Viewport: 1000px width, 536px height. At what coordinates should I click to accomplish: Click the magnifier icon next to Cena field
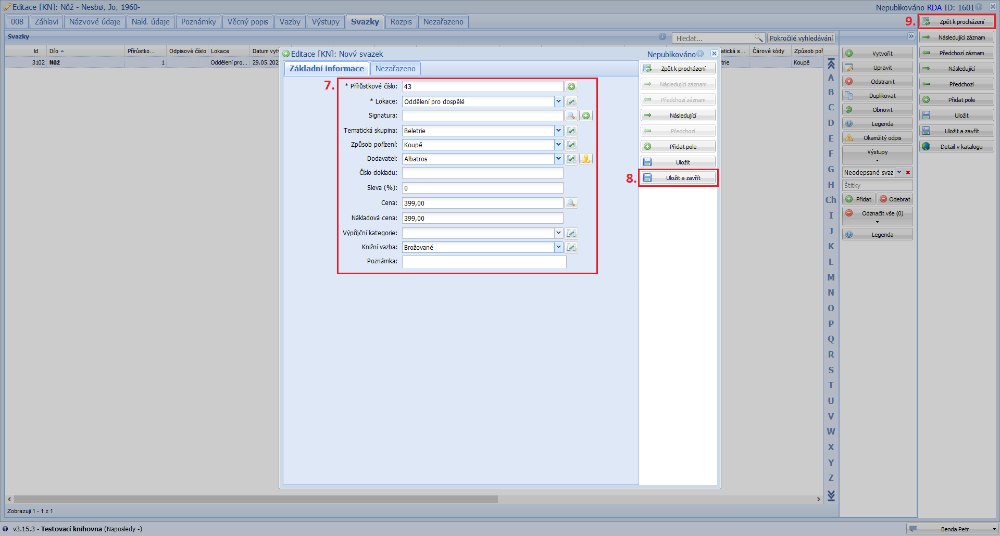(572, 203)
